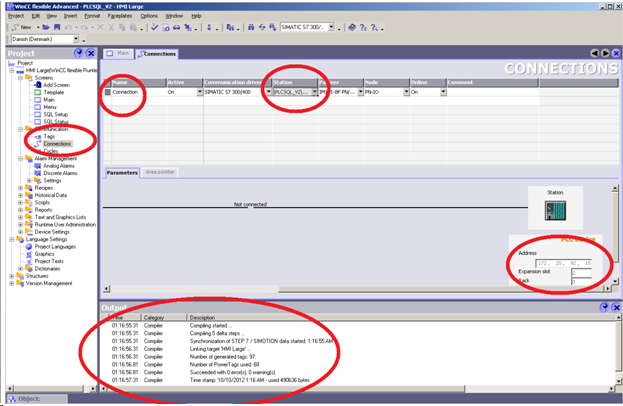Click the Station PLC icon in Parameters
623x406 pixels.
pos(555,211)
